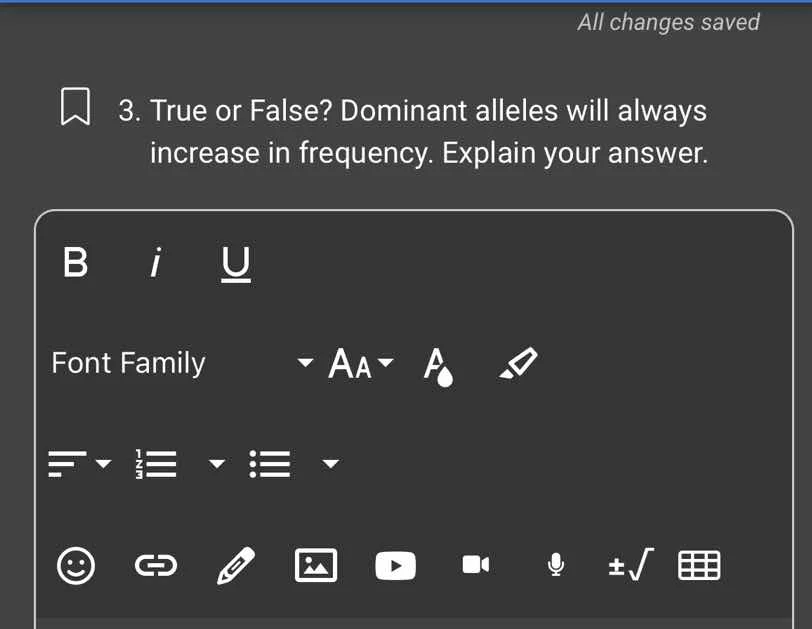812x629 pixels.
Task: Toggle italic formatting
Action: 156,263
